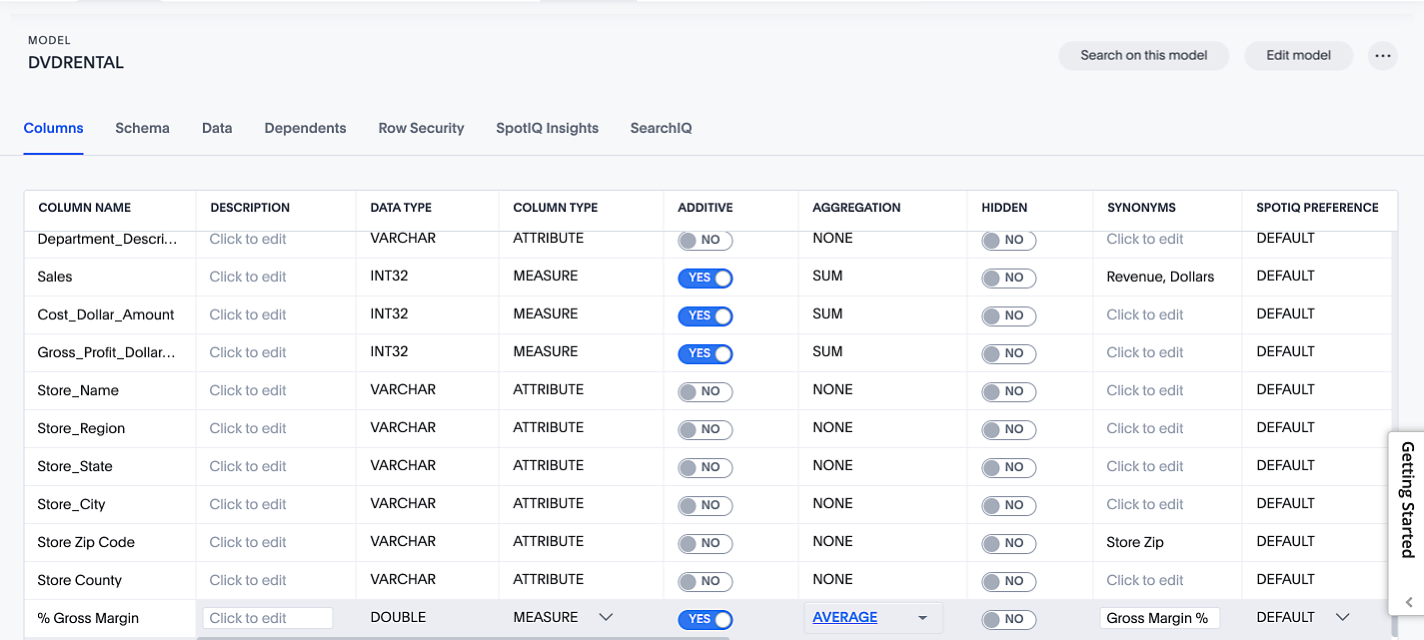The height and width of the screenshot is (640, 1424).
Task: Toggle Hidden switch for Store_Name row
Action: point(1008,391)
